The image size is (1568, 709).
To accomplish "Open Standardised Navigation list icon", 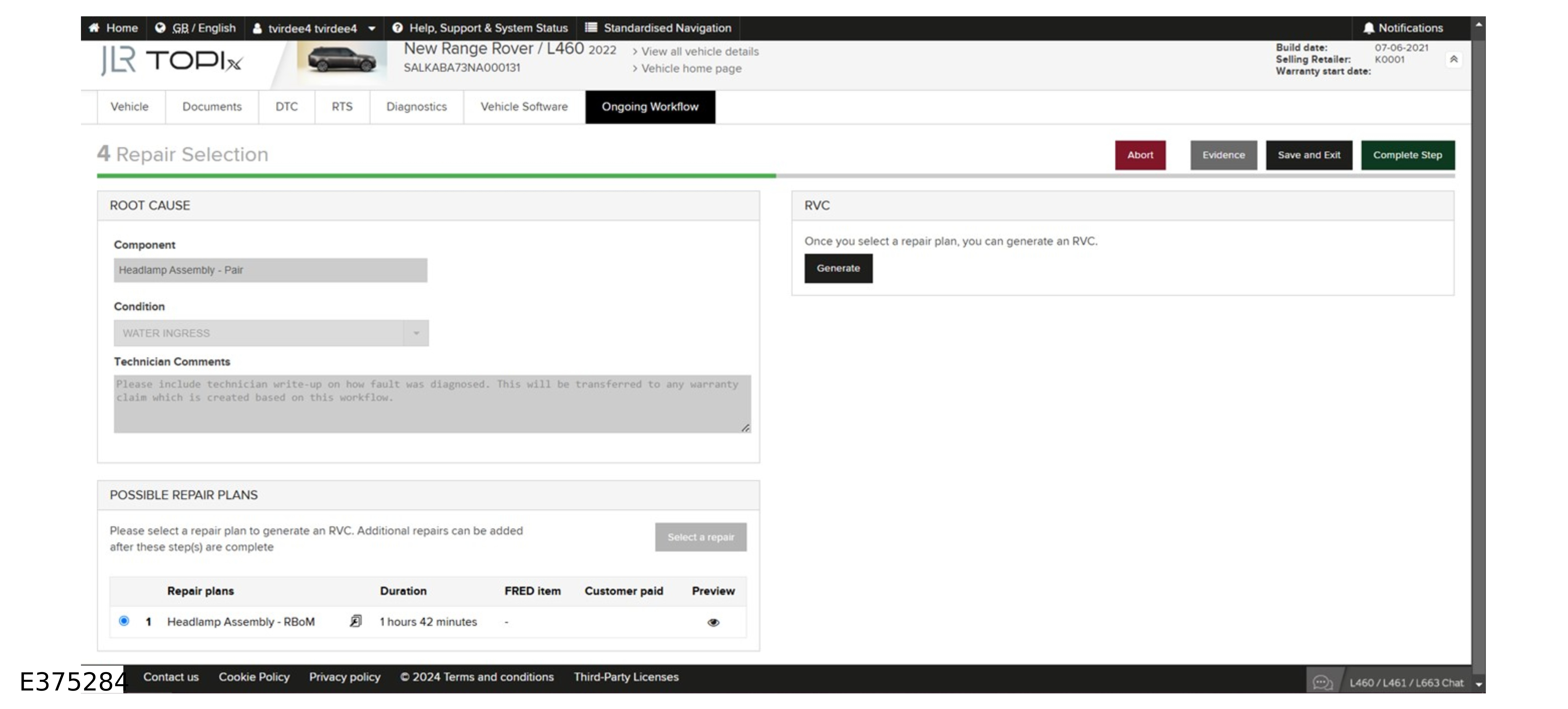I will (x=590, y=27).
